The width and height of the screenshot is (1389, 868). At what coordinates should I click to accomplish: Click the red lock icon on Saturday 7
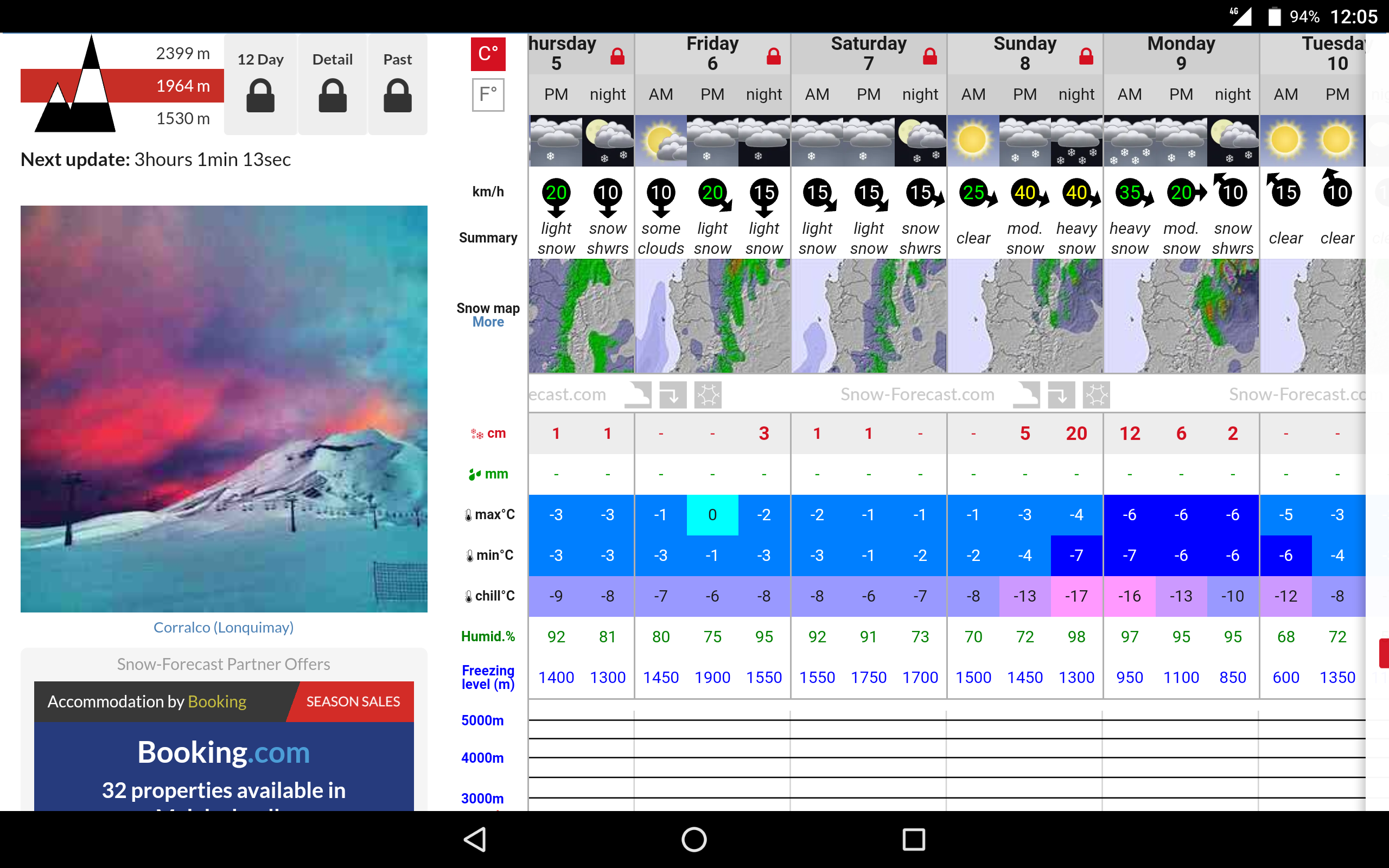coord(929,56)
